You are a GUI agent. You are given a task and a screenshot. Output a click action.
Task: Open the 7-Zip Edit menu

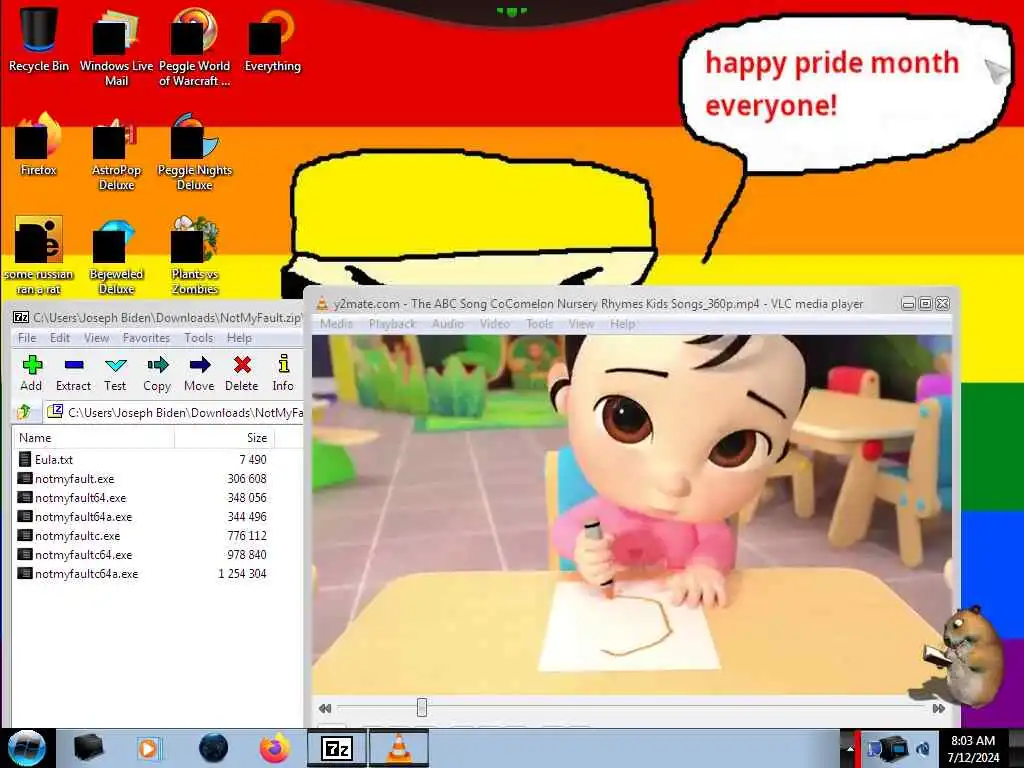[59, 338]
